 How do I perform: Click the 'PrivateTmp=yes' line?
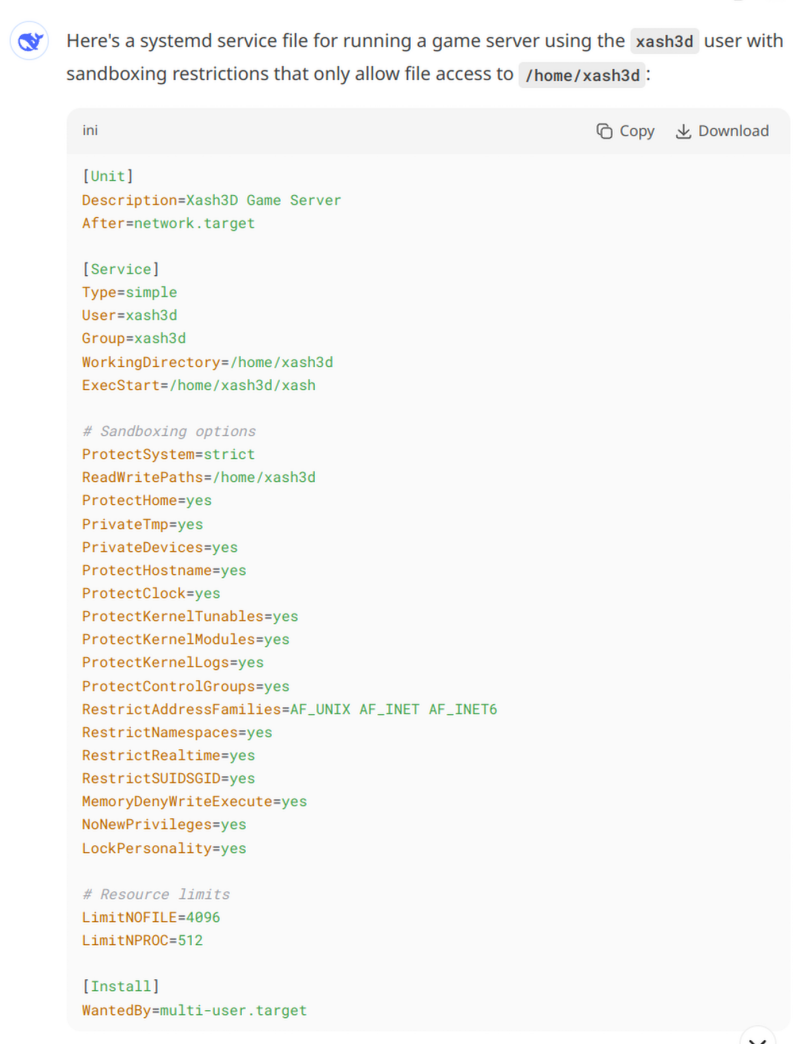(142, 525)
